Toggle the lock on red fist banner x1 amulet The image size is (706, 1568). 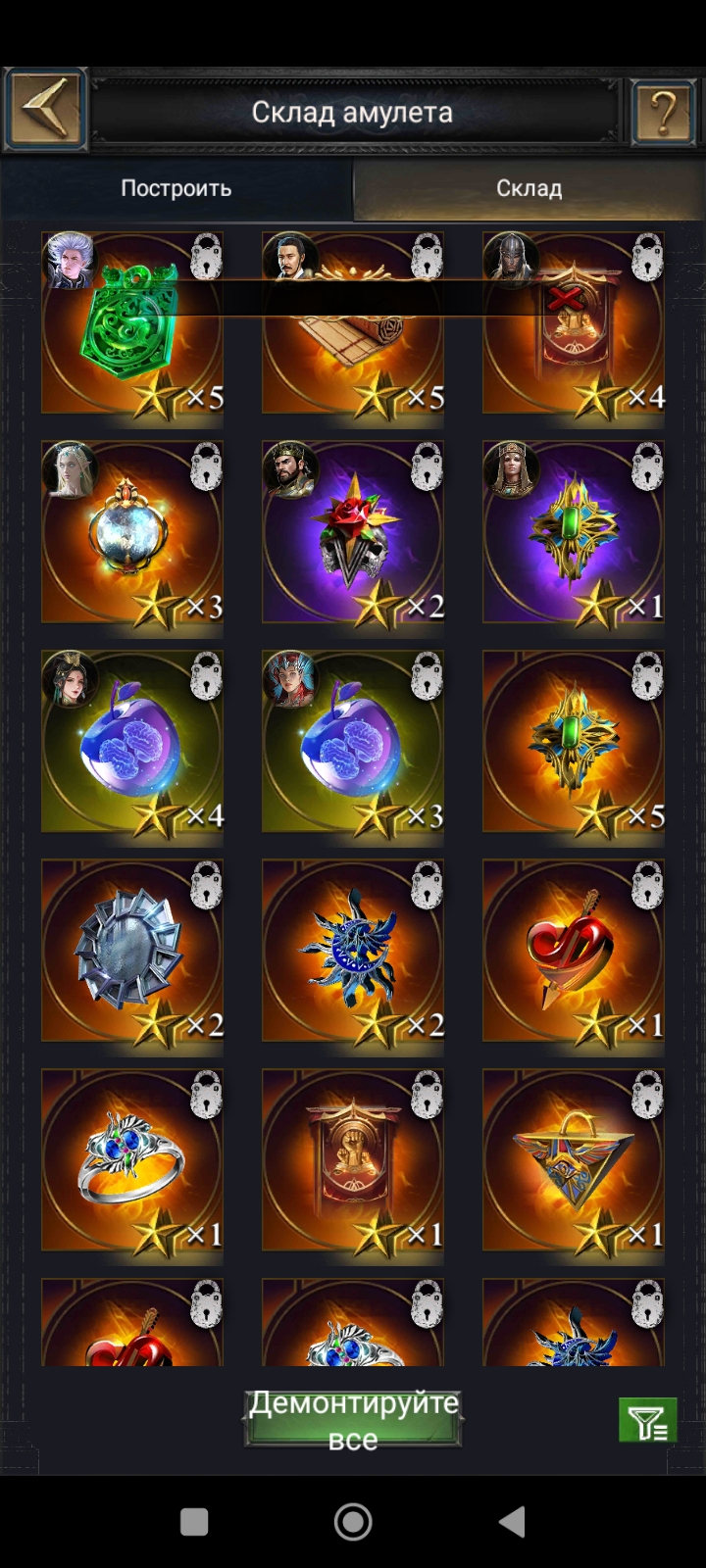426,1095
